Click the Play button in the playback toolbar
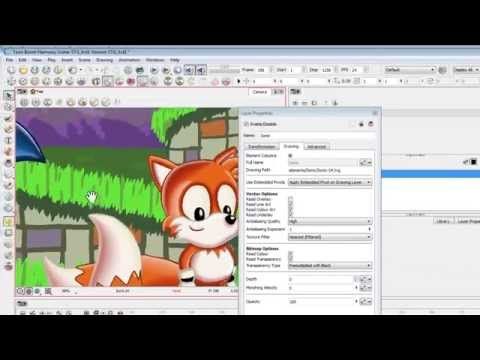This screenshot has width=480, height=360. [154, 70]
